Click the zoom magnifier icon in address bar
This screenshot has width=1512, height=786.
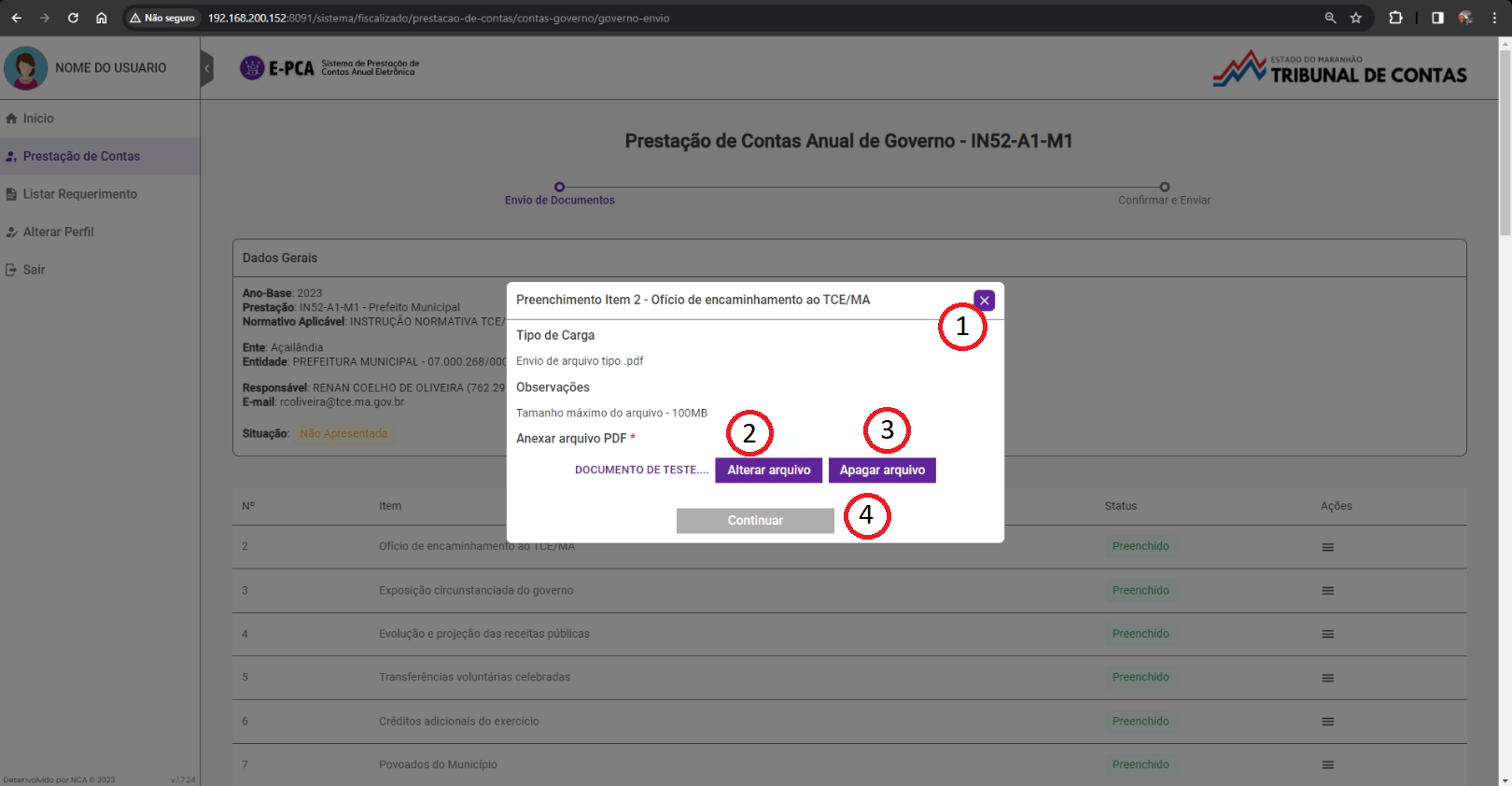1330,18
